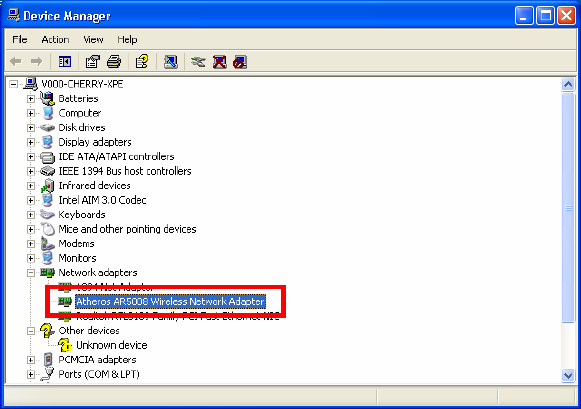Viewport: 581px width, 409px height.
Task: Select the Unknown device entry
Action: 112,345
